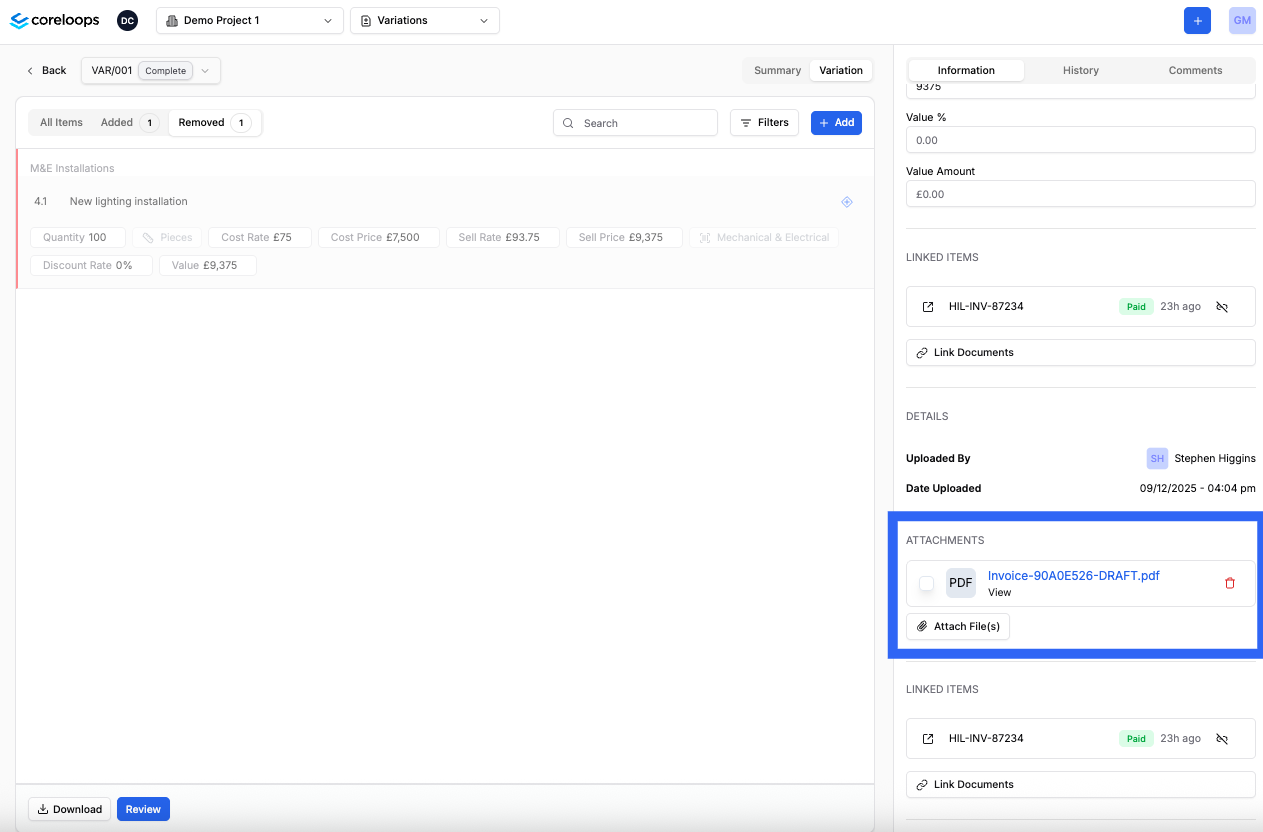The image size is (1263, 832).
Task: Select the Variation view toggle
Action: click(840, 70)
